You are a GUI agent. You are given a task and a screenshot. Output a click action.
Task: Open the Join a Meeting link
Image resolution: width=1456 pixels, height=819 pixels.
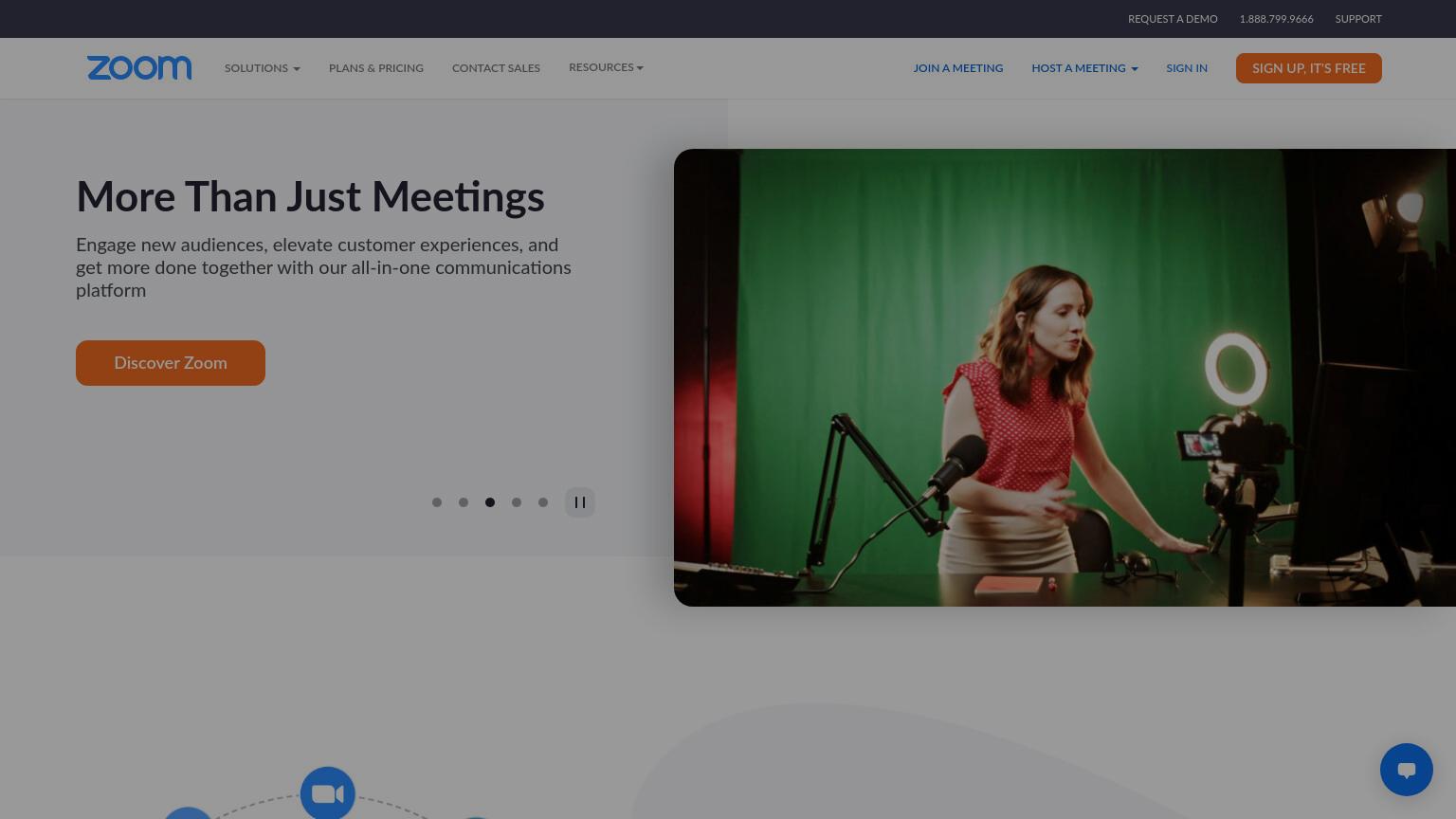[958, 68]
